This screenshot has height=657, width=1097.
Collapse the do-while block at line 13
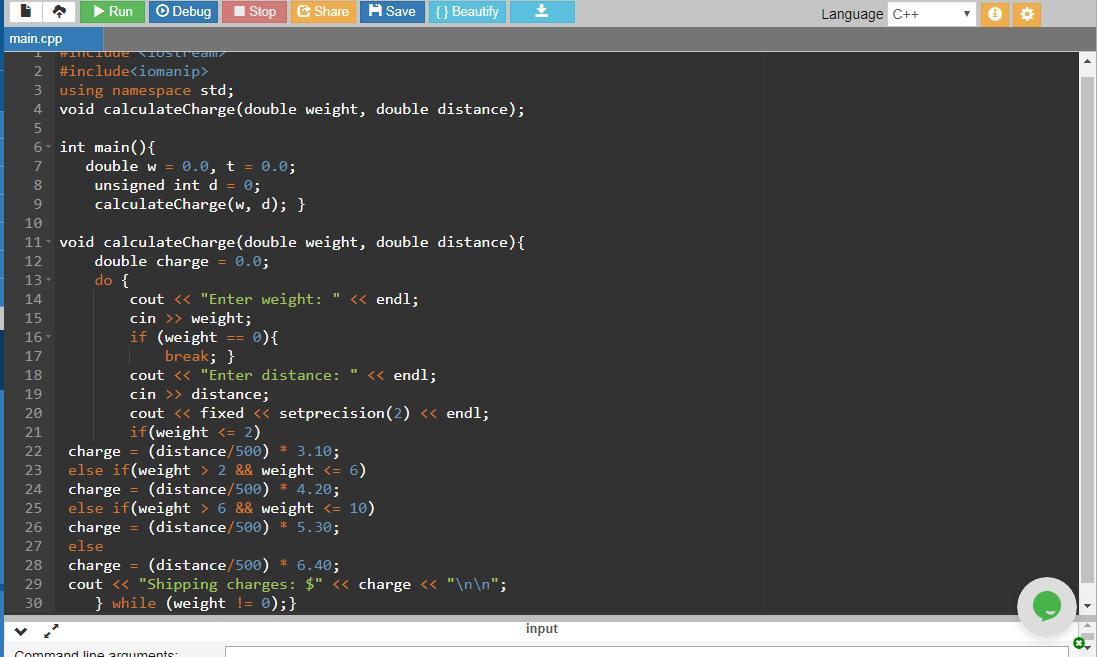click(49, 280)
